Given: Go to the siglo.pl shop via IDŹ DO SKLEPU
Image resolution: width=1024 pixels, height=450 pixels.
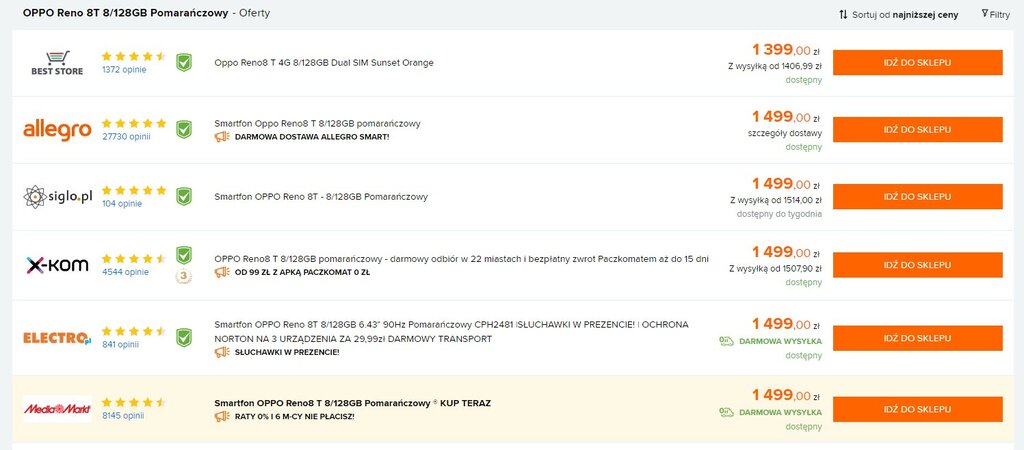Looking at the screenshot, I should (918, 197).
